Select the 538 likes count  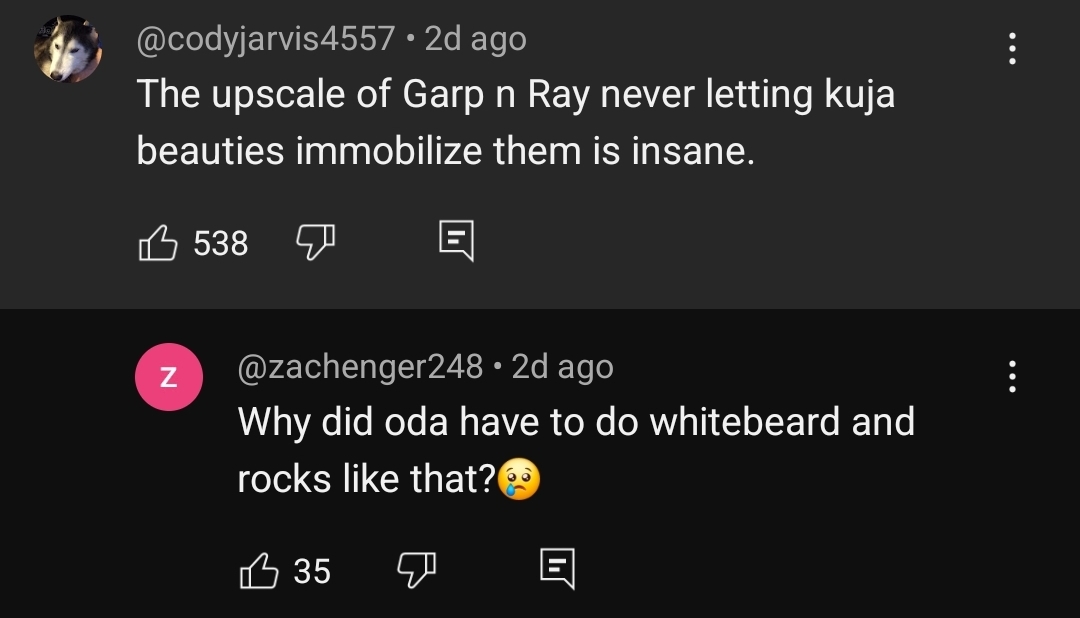[220, 243]
